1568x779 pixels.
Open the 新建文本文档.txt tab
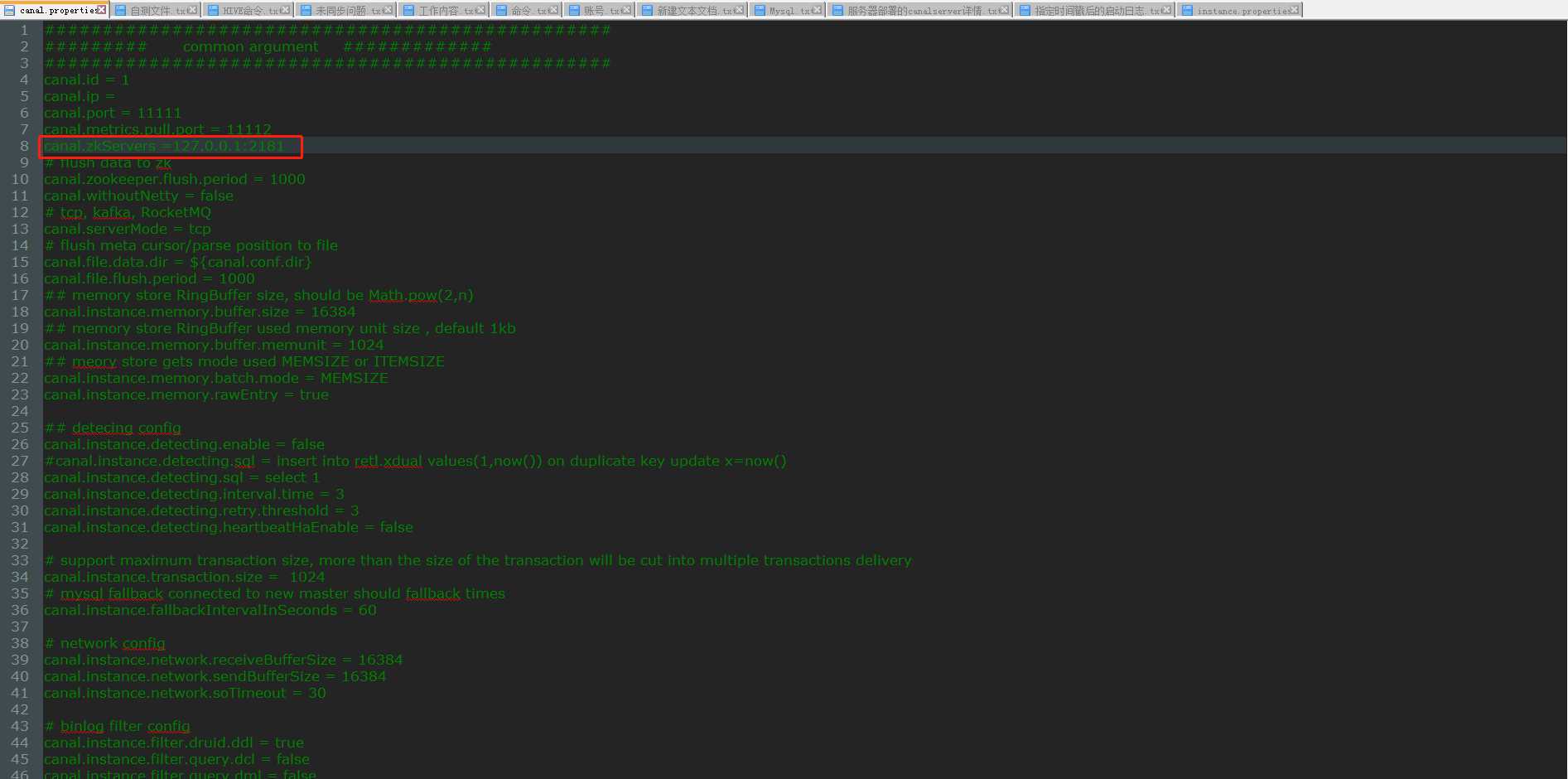coord(692,11)
